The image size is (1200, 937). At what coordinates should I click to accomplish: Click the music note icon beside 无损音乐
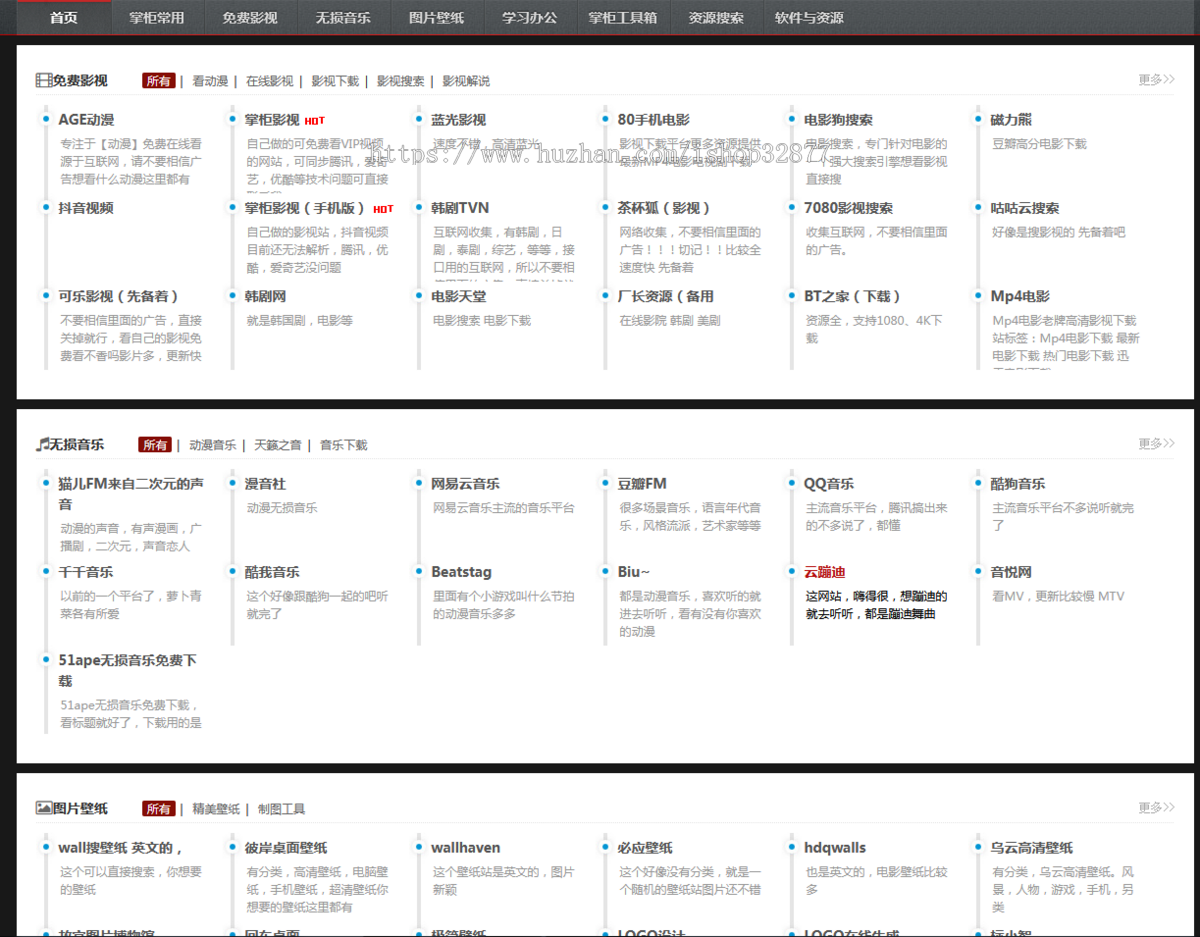pyautogui.click(x=42, y=444)
